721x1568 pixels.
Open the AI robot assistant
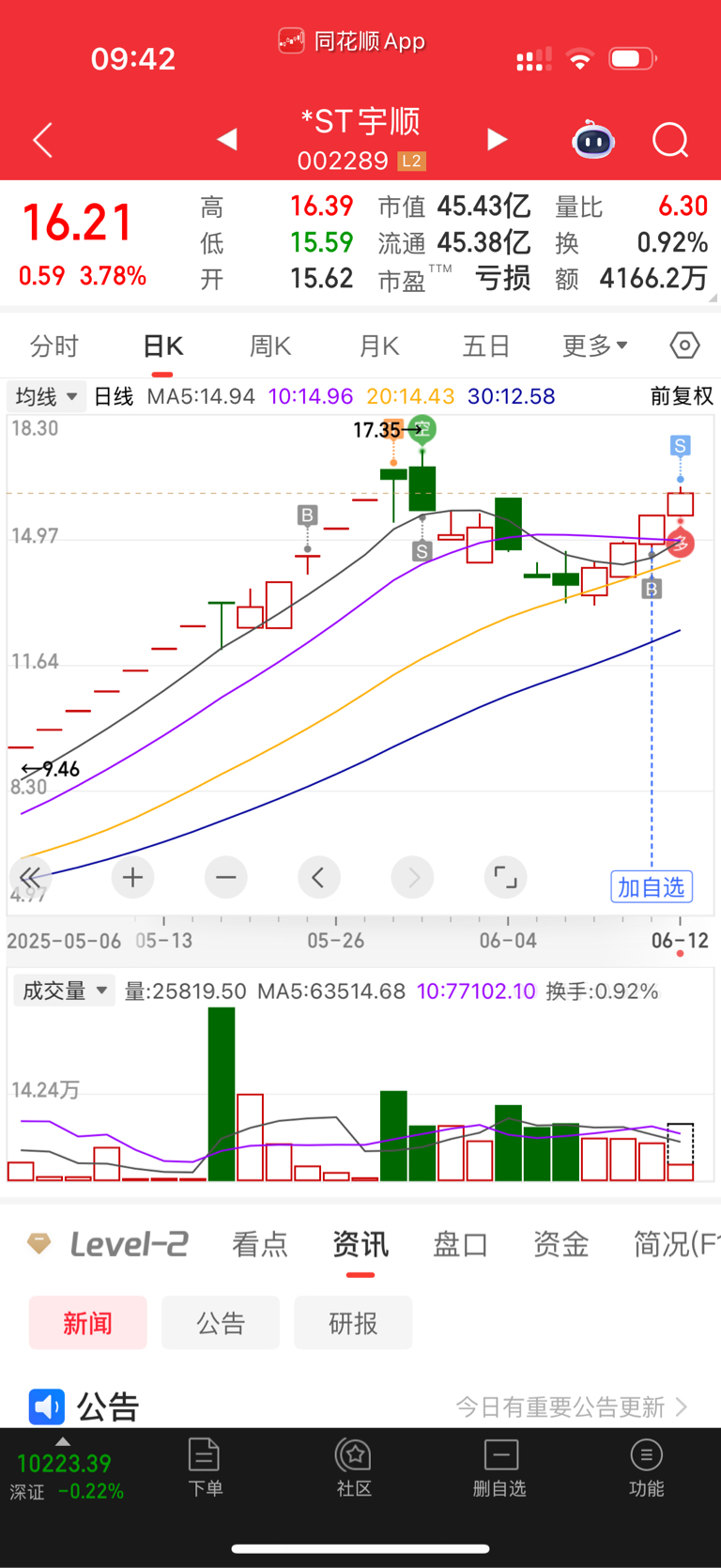[593, 141]
